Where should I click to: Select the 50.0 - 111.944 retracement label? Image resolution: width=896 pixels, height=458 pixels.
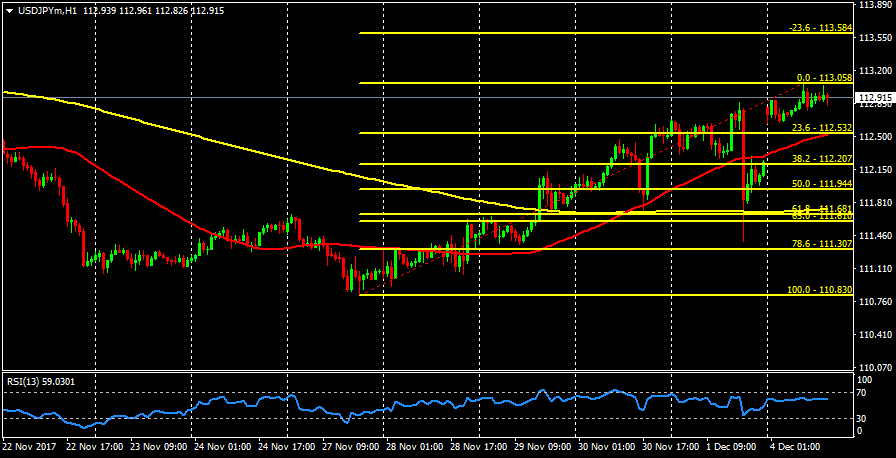[x=821, y=184]
